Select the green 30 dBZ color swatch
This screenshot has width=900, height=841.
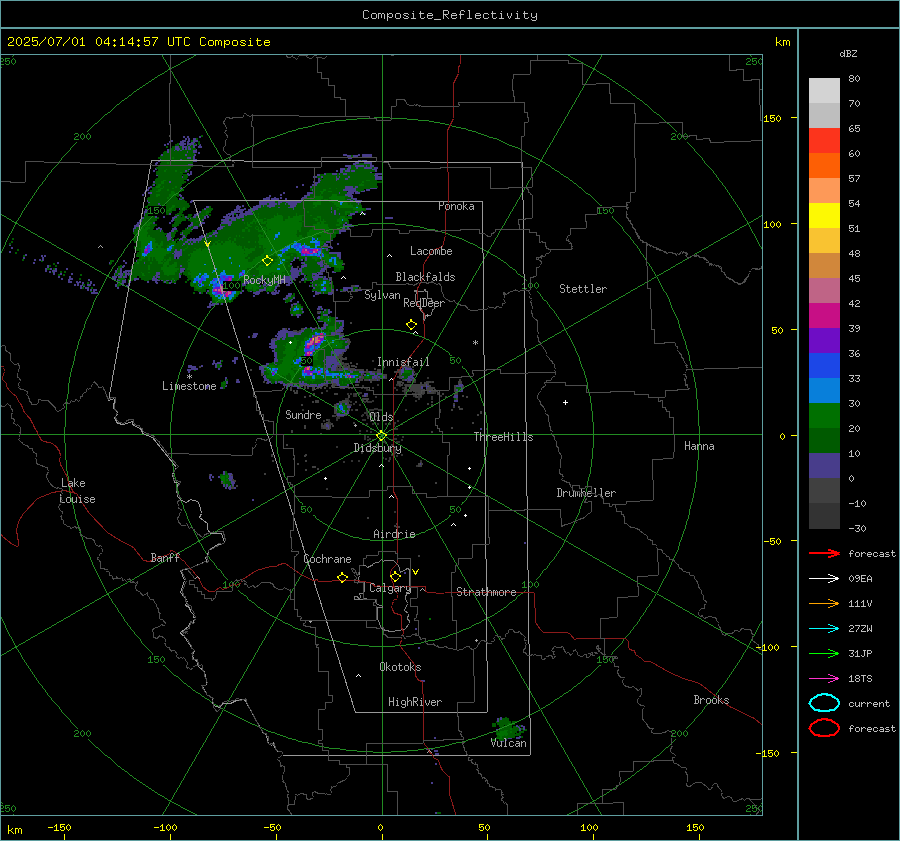(x=824, y=415)
